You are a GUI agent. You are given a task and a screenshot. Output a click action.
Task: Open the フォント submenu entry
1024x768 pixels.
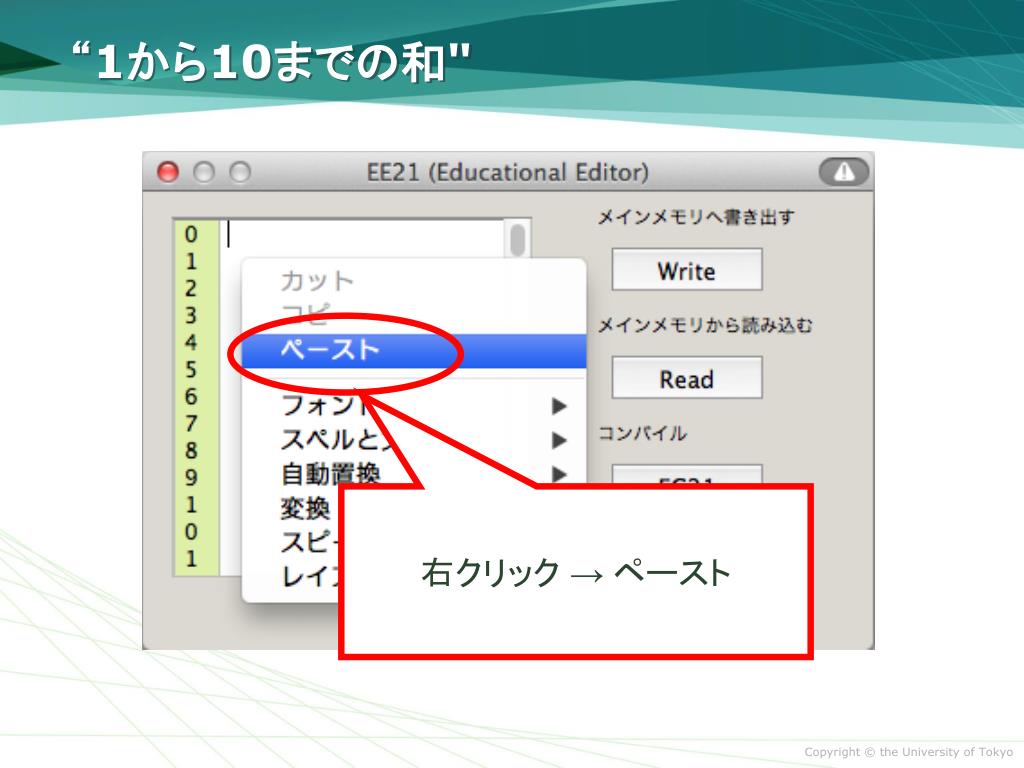pos(413,406)
